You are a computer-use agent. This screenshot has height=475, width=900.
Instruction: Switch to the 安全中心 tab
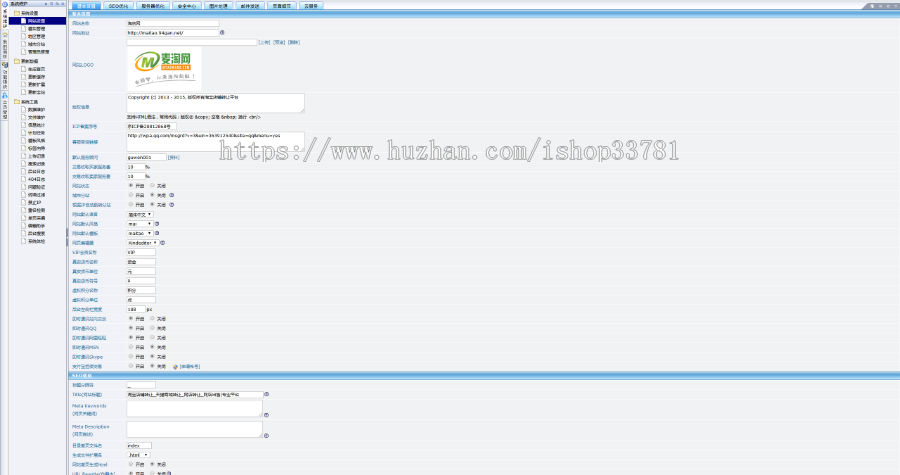186,6
